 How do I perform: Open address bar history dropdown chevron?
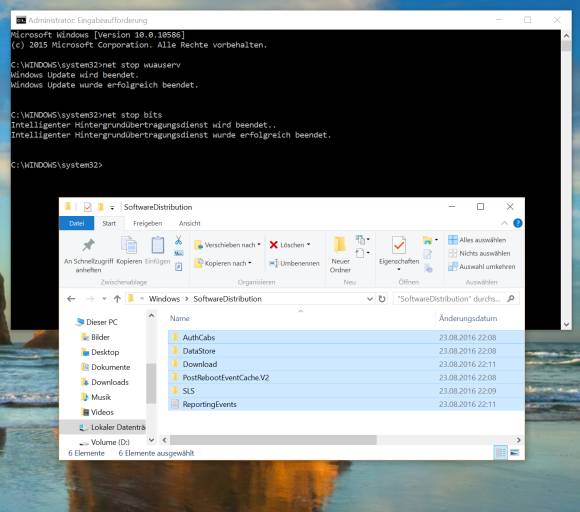(x=370, y=299)
